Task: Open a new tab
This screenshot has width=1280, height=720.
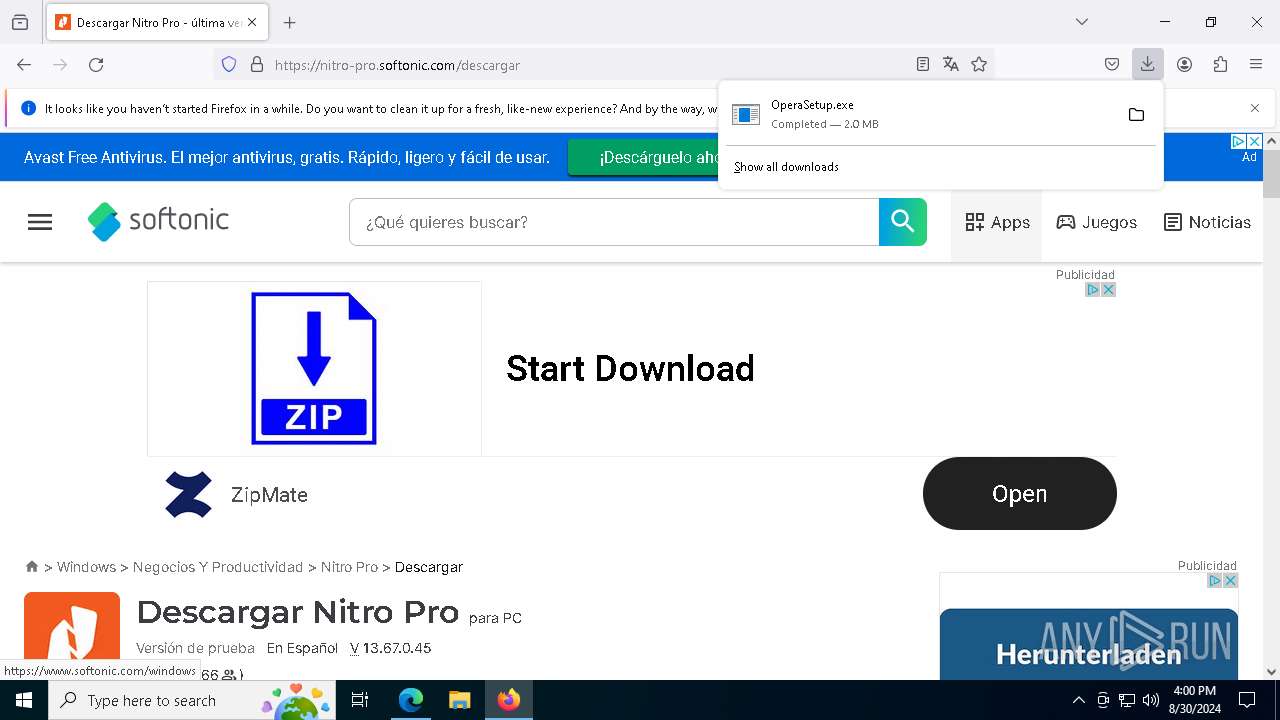Action: tap(289, 22)
